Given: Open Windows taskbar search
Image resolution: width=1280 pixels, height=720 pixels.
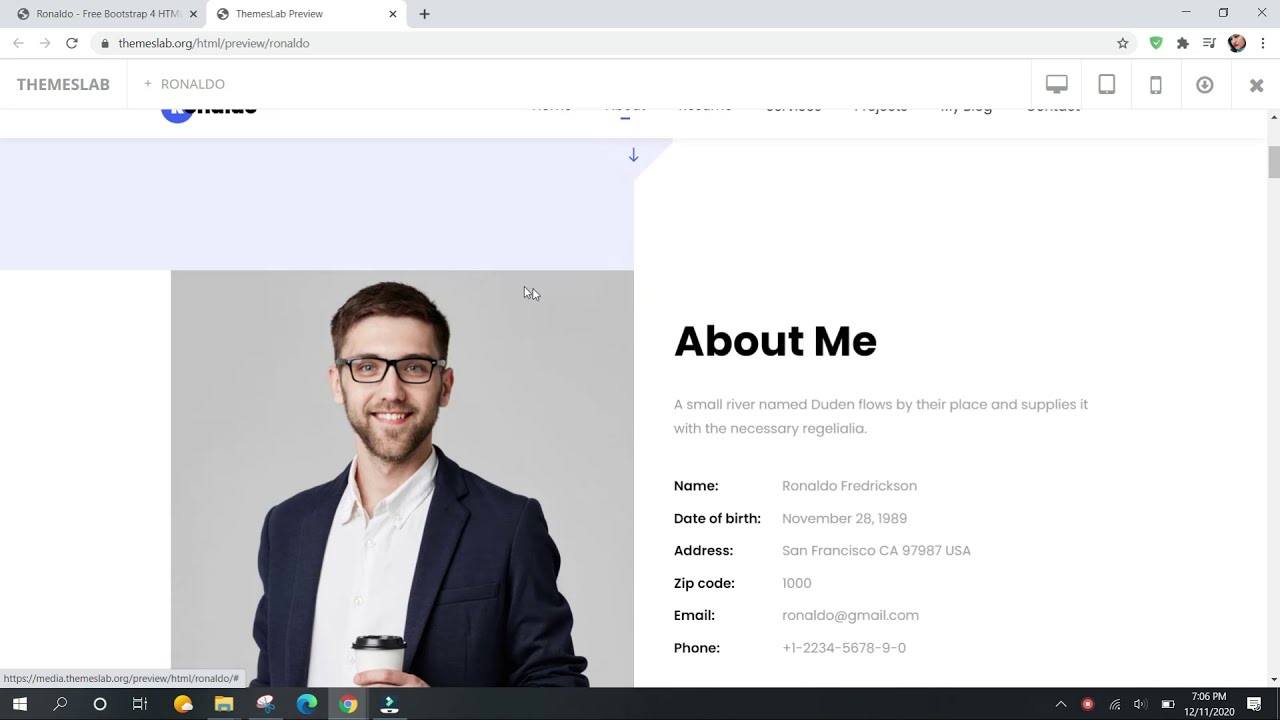Looking at the screenshot, I should pyautogui.click(x=60, y=704).
